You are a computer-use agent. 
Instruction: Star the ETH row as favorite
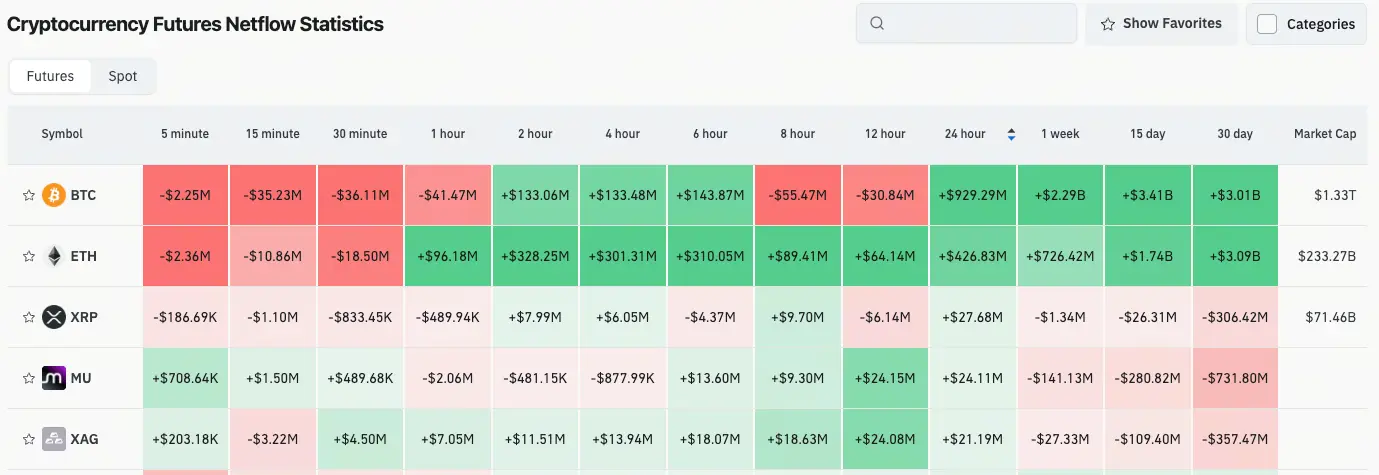(29, 257)
